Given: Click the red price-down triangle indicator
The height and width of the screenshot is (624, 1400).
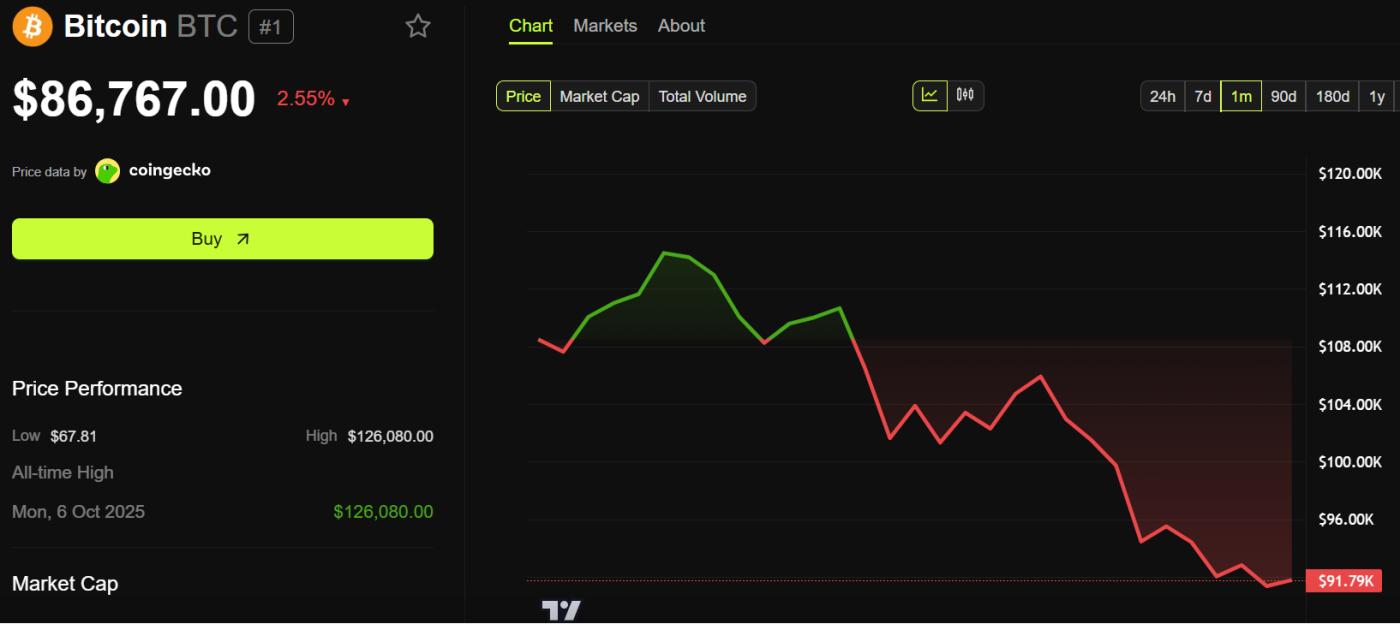Looking at the screenshot, I should click(x=346, y=102).
